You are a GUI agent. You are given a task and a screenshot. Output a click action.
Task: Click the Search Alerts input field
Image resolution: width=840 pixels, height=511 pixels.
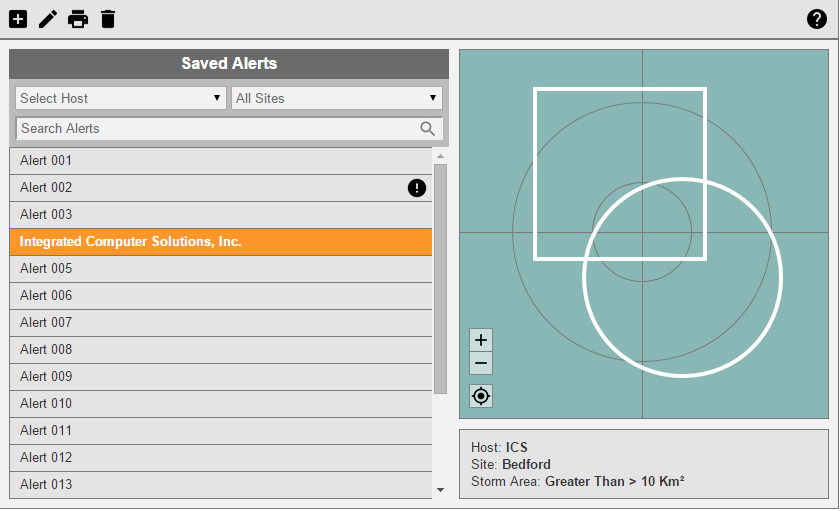coord(215,128)
